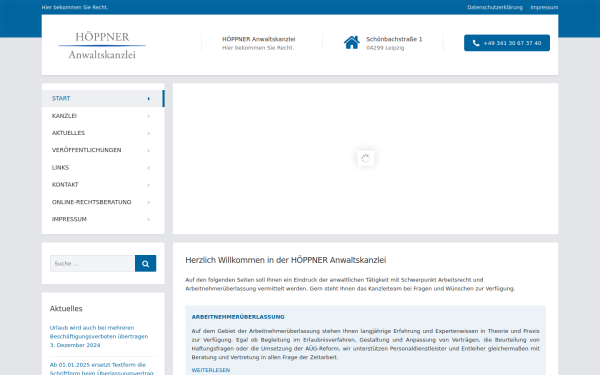
Task: Click the 'HÖPPNER Anwaltskanzlei' header text
Action: [258, 39]
